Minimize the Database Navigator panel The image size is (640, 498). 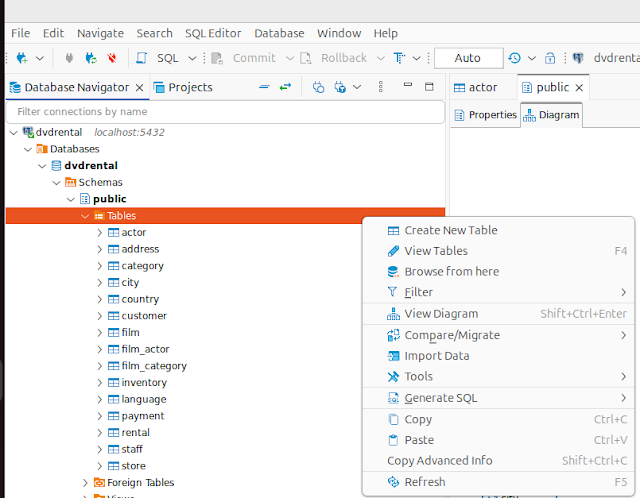click(407, 85)
